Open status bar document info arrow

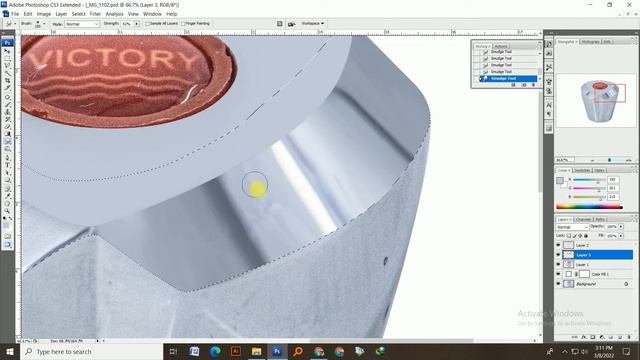(97, 340)
